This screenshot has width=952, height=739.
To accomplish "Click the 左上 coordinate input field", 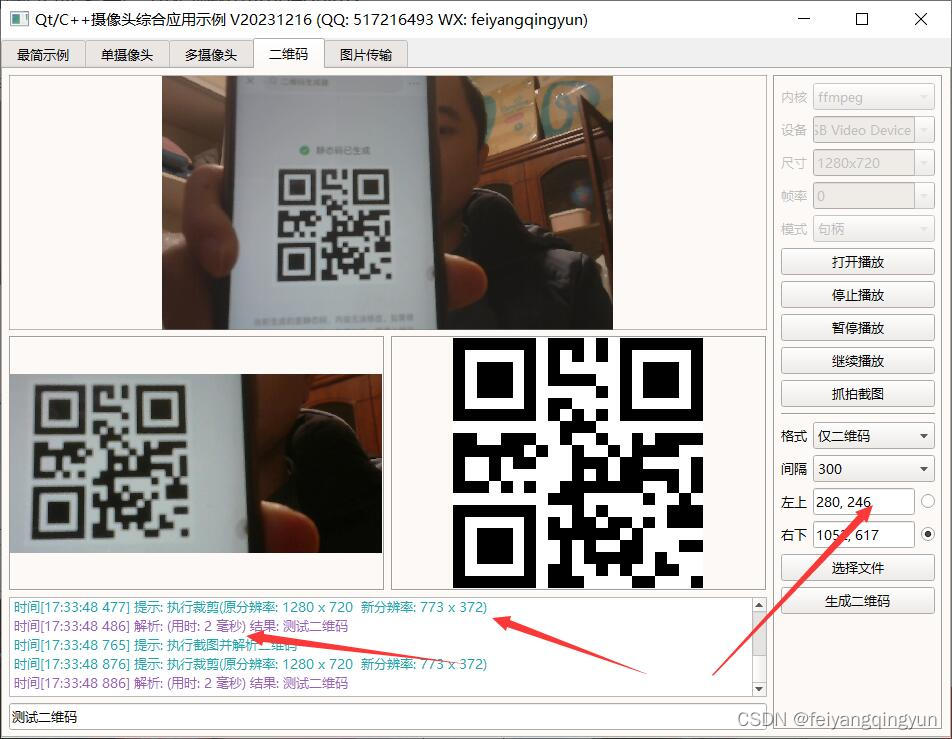I will point(863,501).
